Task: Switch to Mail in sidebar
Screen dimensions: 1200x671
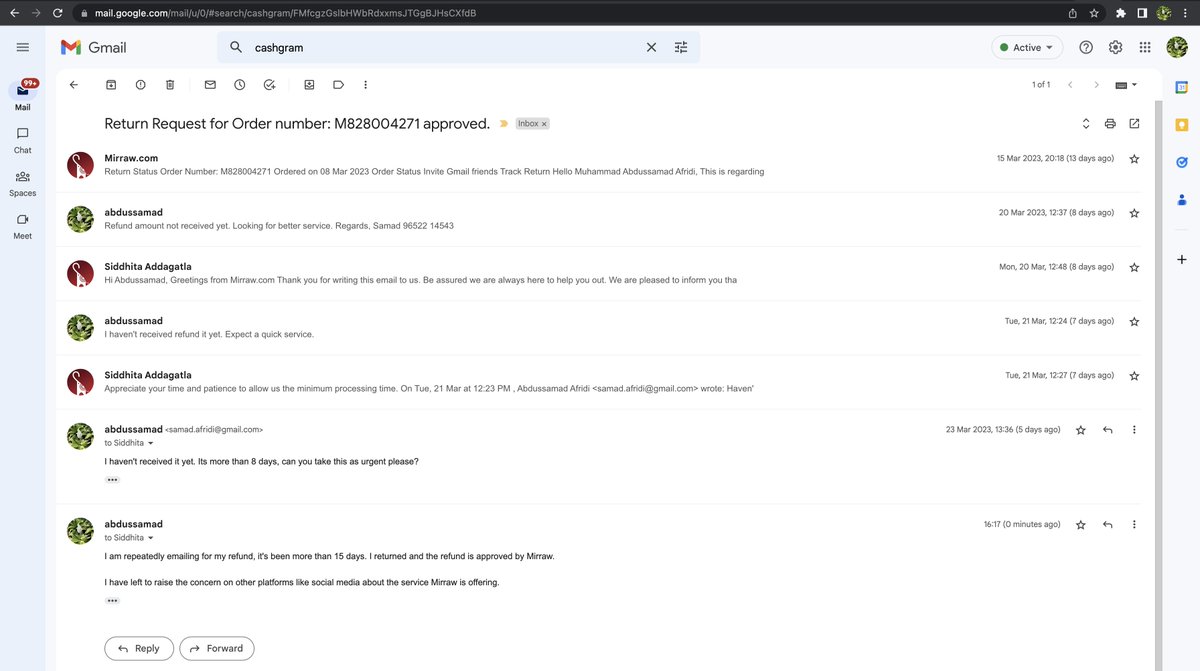Action: point(22,95)
